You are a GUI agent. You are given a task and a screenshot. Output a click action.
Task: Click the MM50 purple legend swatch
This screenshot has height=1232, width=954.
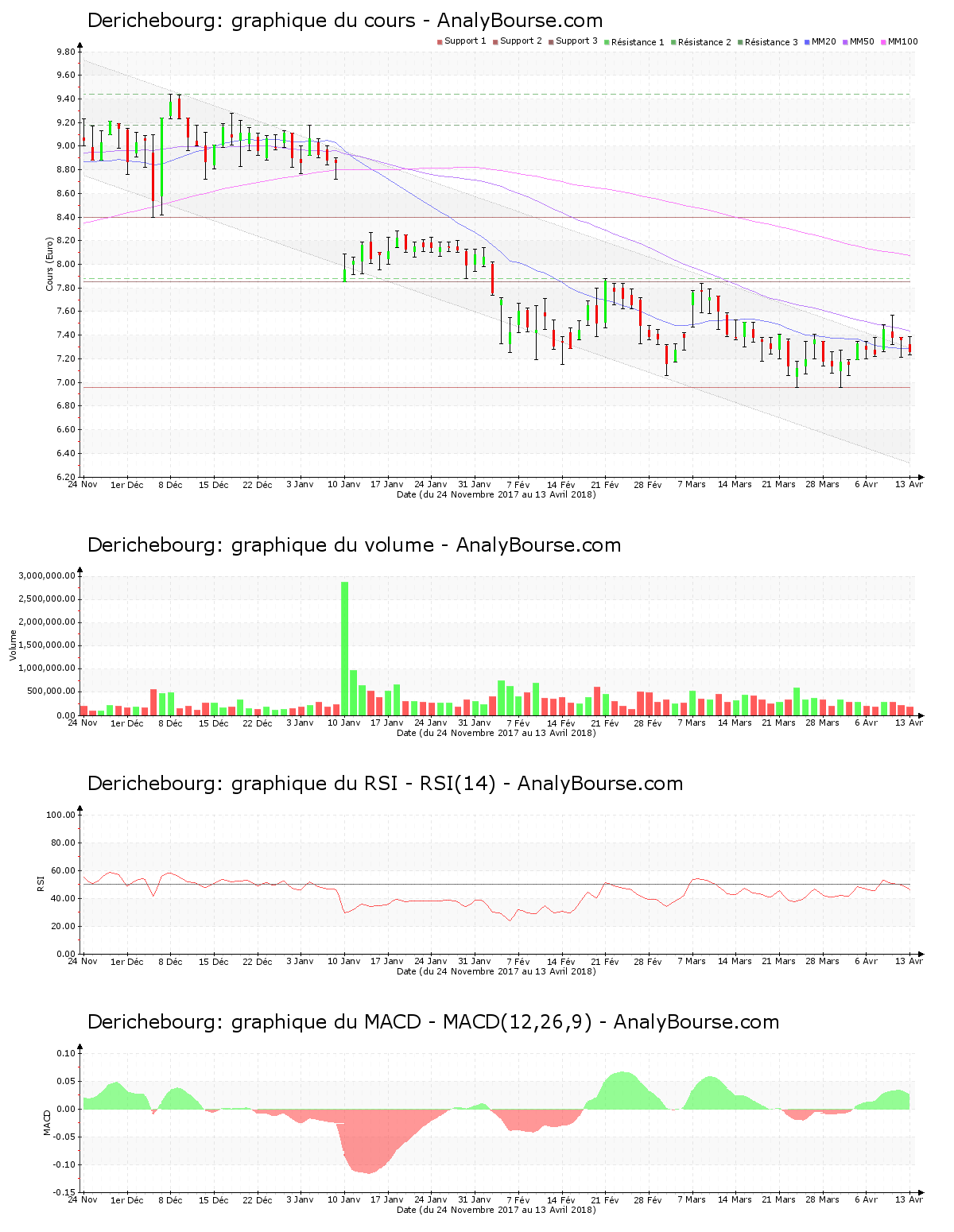pos(847,41)
